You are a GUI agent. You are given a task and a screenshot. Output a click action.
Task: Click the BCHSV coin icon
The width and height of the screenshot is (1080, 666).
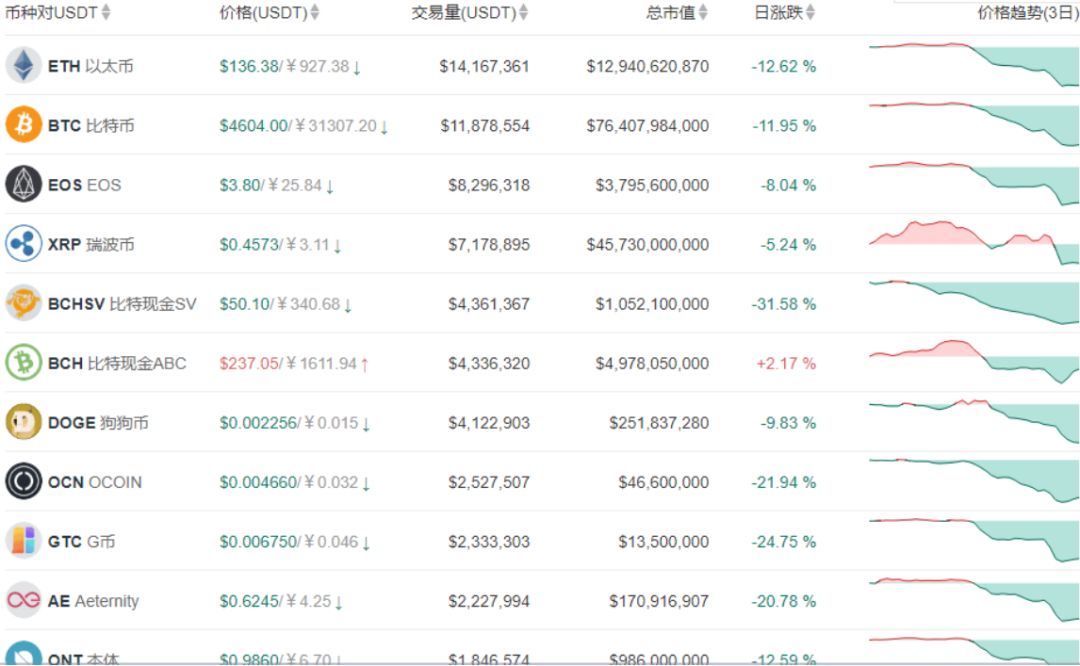24,303
